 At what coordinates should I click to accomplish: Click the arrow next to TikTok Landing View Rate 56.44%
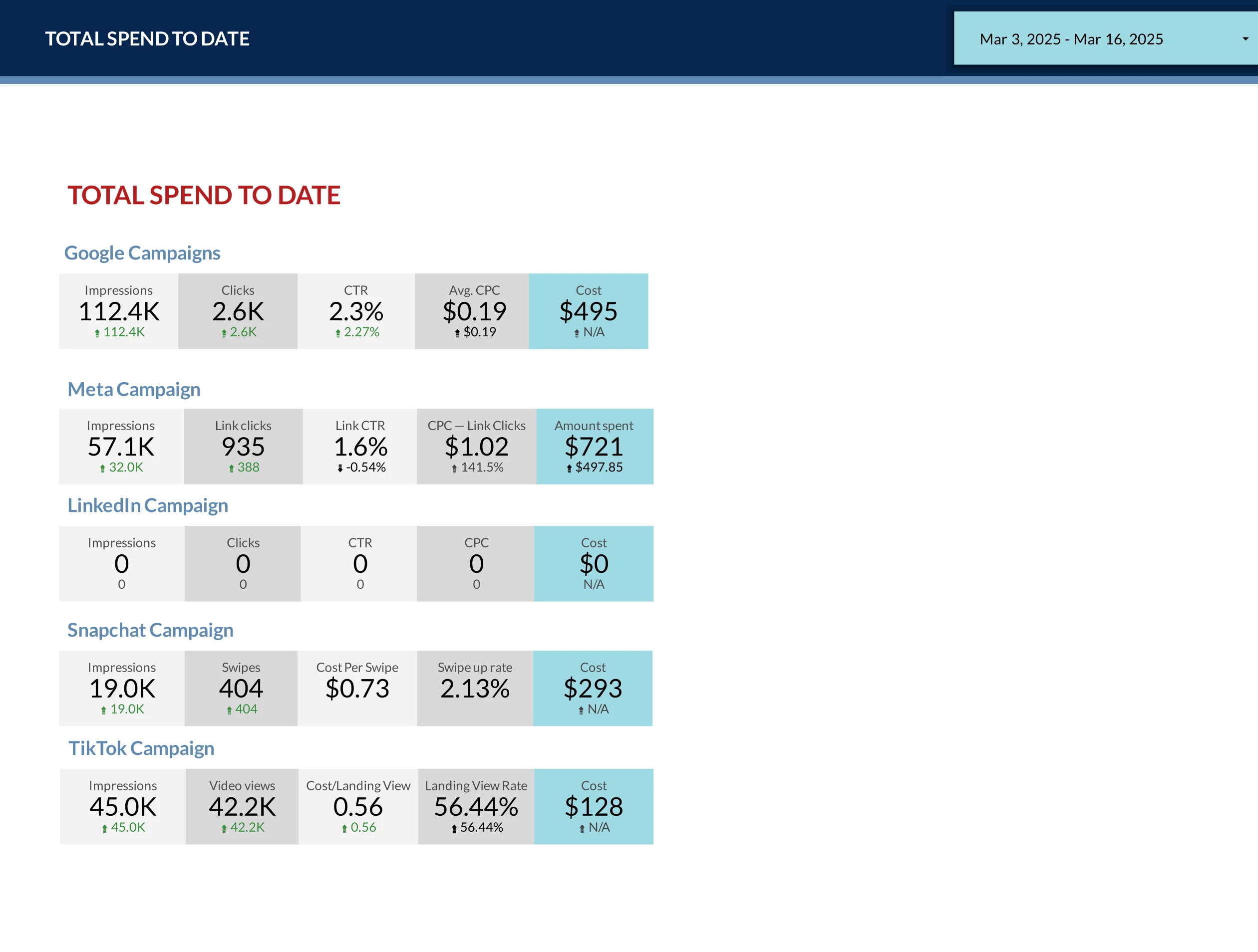454,829
